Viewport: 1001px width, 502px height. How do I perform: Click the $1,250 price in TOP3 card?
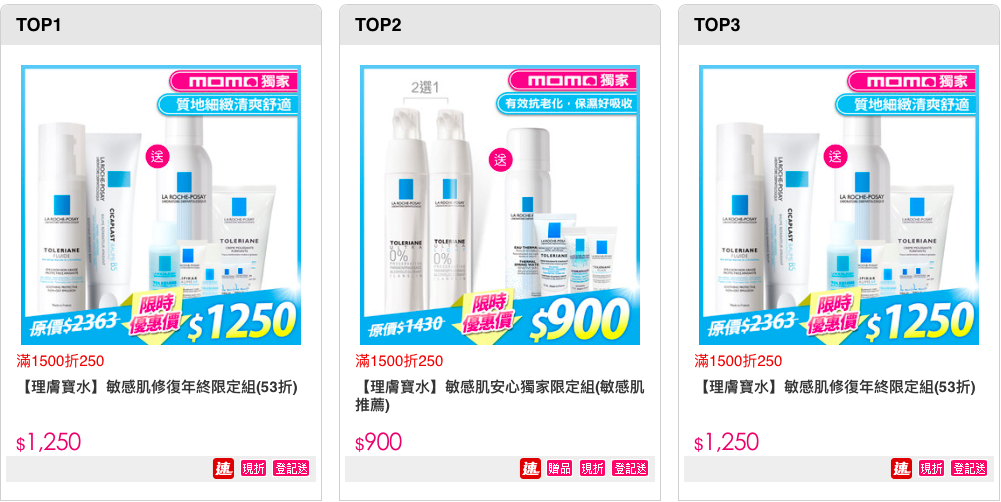pos(726,442)
